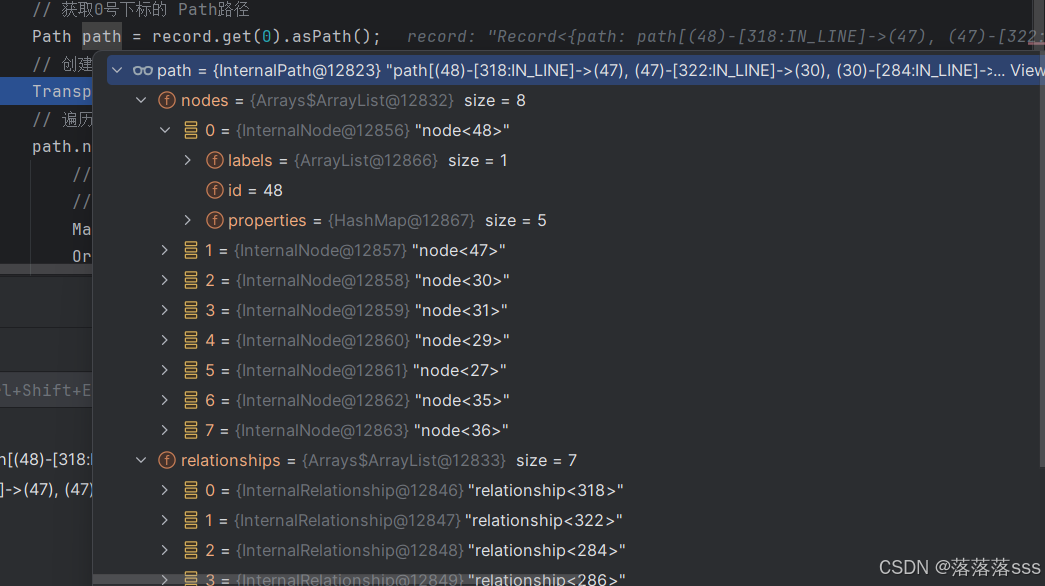This screenshot has width=1045, height=586.
Task: Click the list icon beside node<36> element
Action: coord(190,430)
